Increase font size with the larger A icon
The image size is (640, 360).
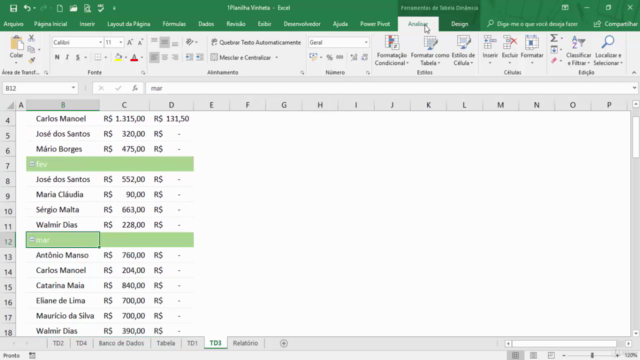pos(130,42)
